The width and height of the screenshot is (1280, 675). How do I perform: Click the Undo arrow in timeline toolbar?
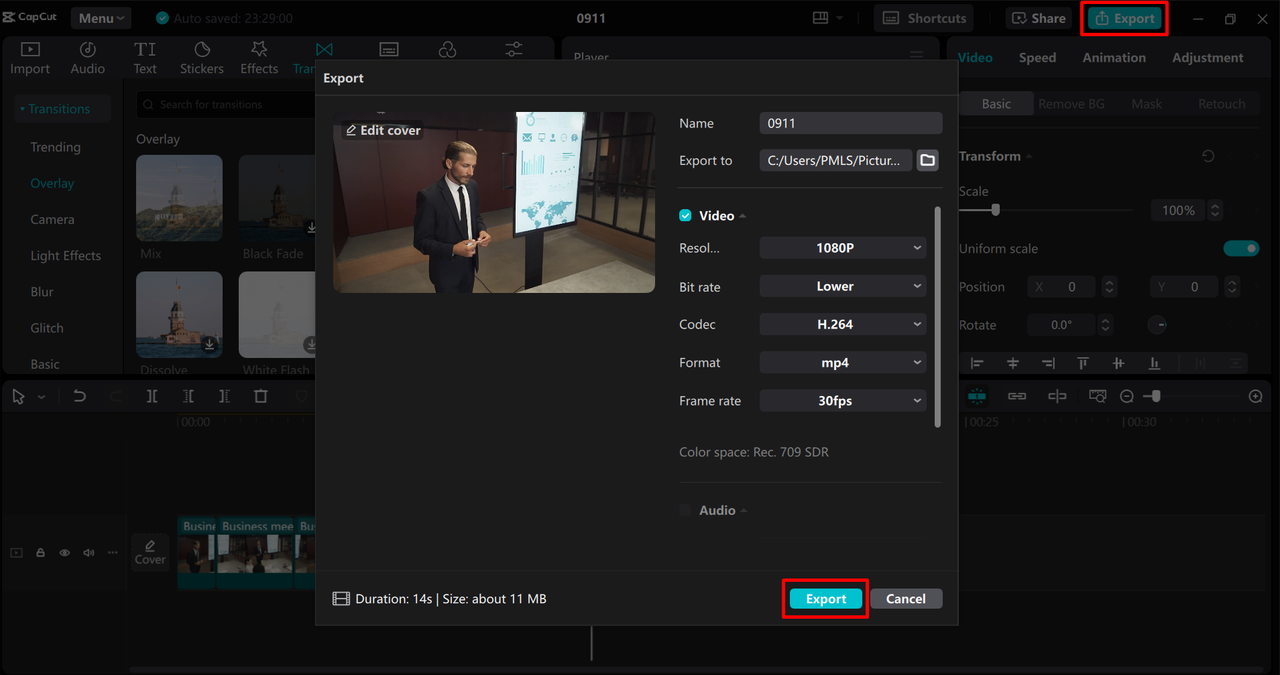click(79, 397)
